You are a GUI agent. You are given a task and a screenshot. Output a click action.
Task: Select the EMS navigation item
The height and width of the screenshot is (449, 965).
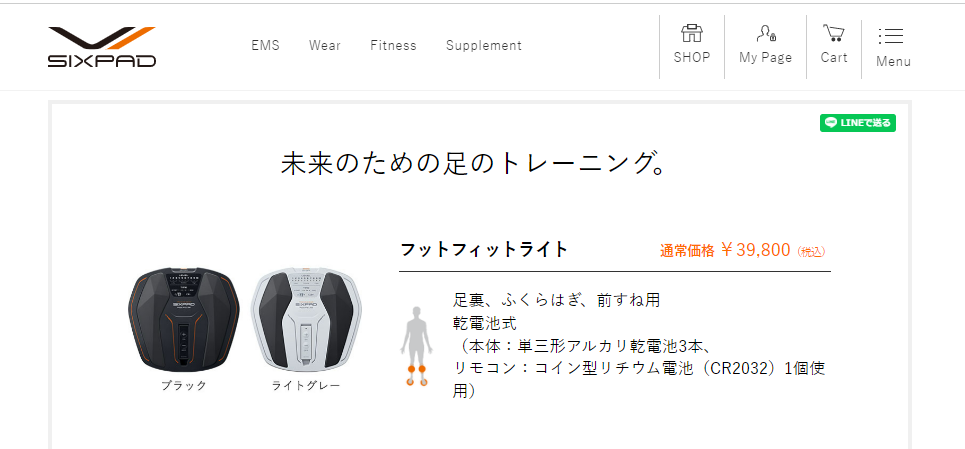click(x=265, y=46)
